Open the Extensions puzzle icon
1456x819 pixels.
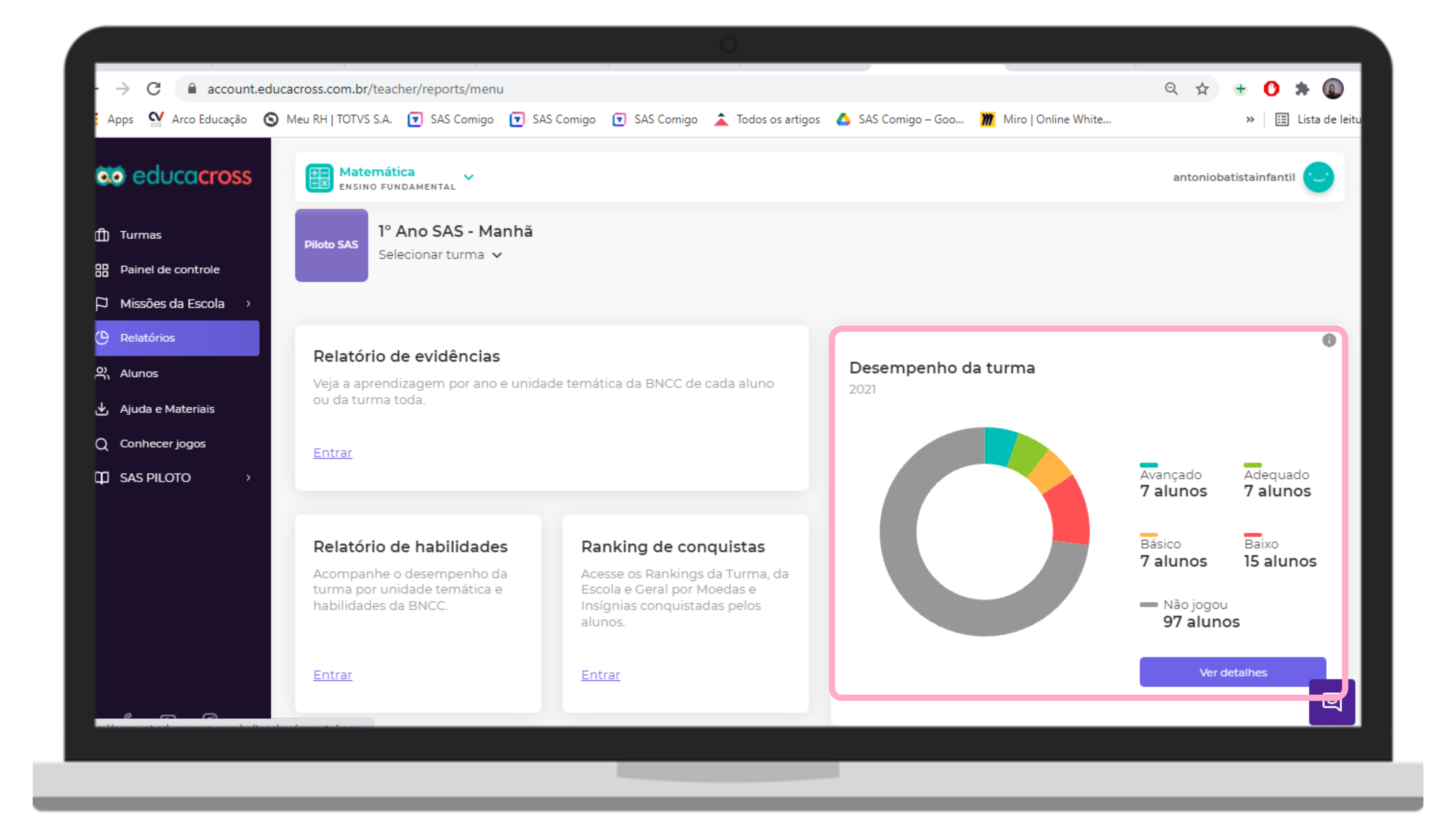[1302, 89]
